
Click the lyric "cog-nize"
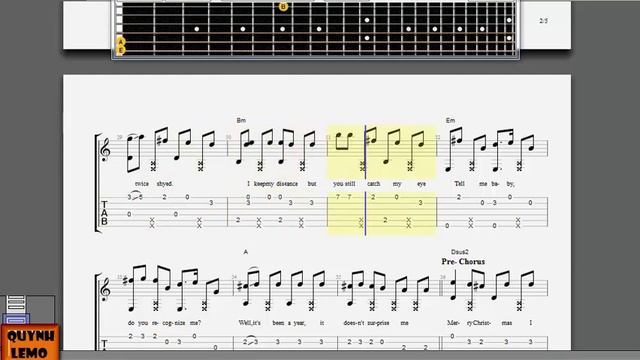coord(173,323)
